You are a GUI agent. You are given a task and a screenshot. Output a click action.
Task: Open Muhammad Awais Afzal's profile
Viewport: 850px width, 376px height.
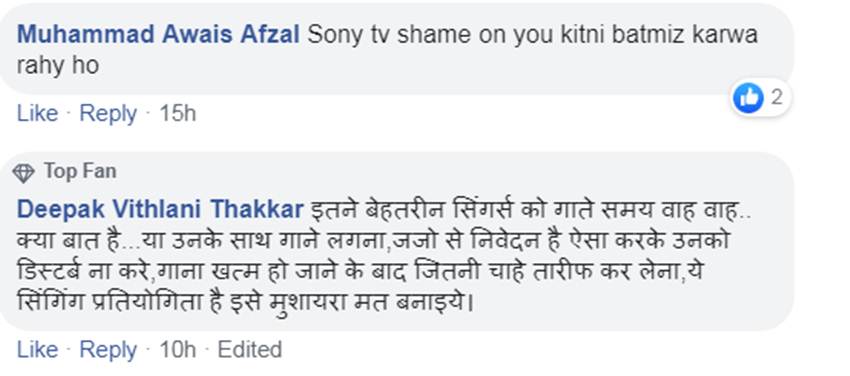point(158,35)
